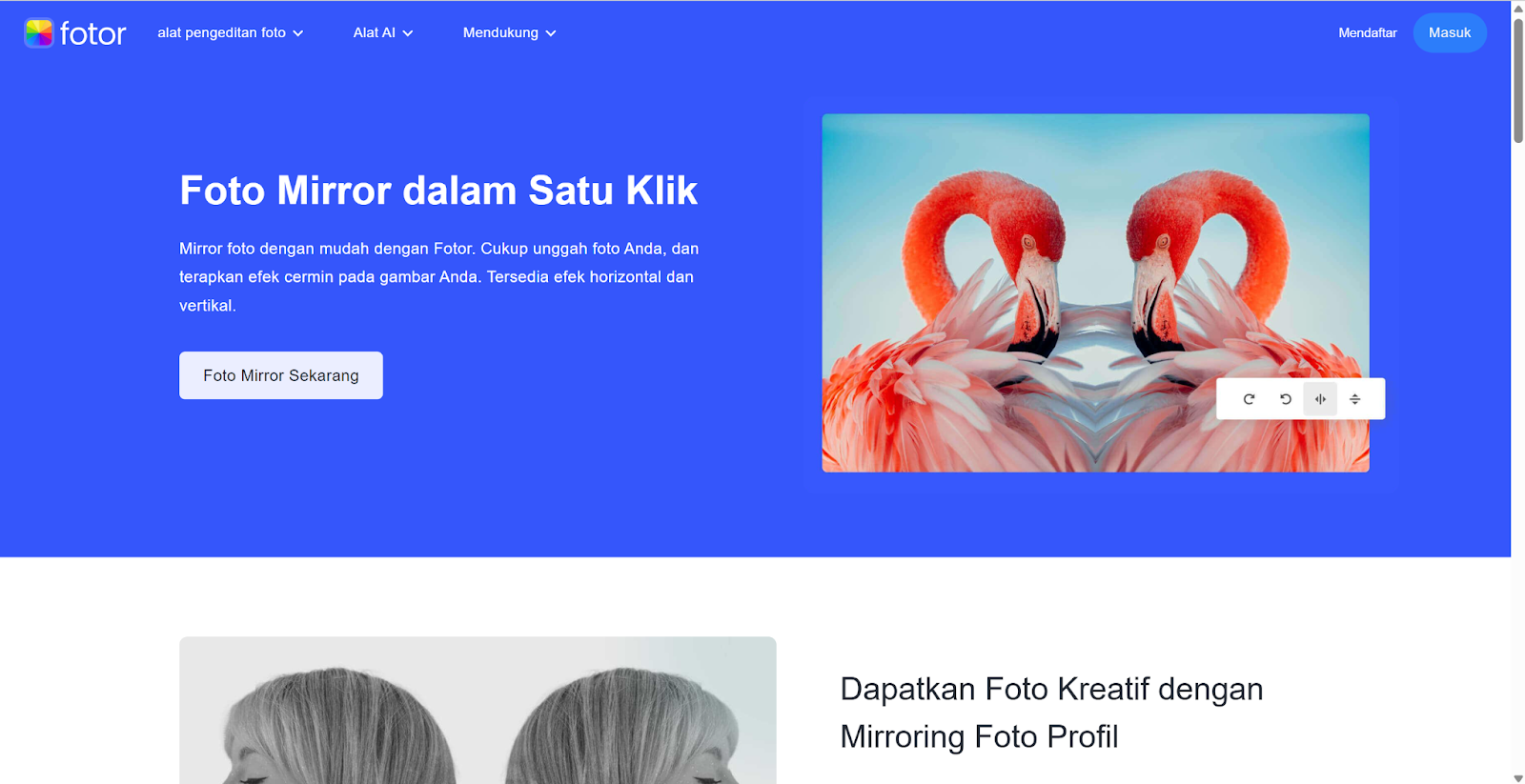Expand the Mendukung chevron arrow
The height and width of the screenshot is (784, 1525).
(x=551, y=33)
